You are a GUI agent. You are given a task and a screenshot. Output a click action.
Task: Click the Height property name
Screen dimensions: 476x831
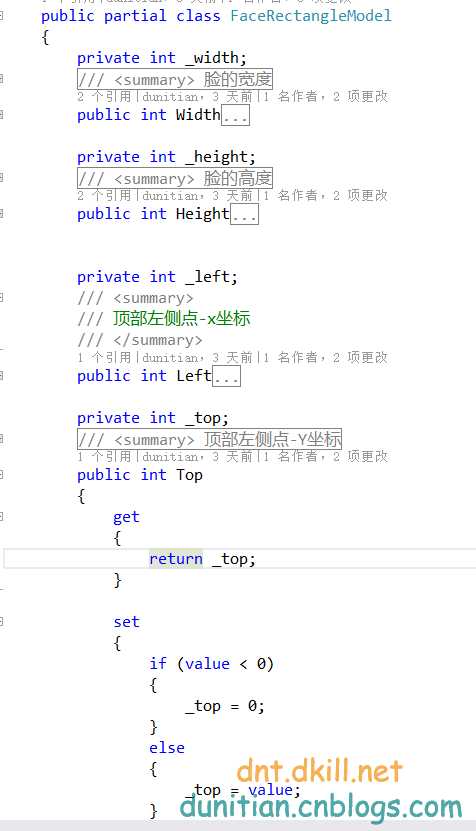coord(202,214)
